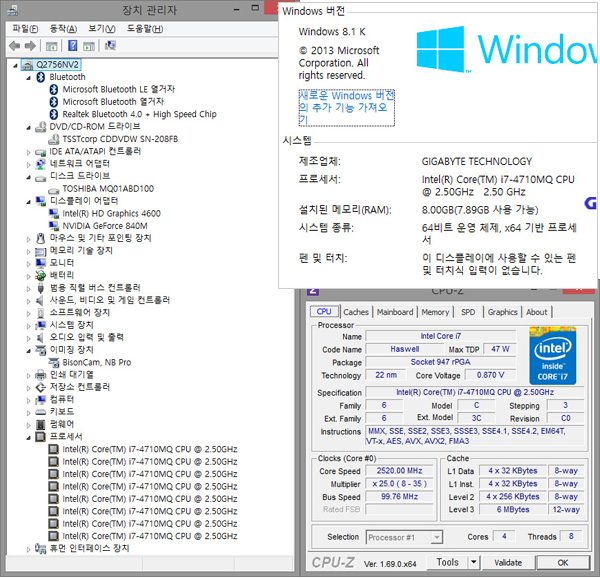Expand the 네트워크 어댑터 node
Image resolution: width=600 pixels, height=579 pixels.
(29, 165)
